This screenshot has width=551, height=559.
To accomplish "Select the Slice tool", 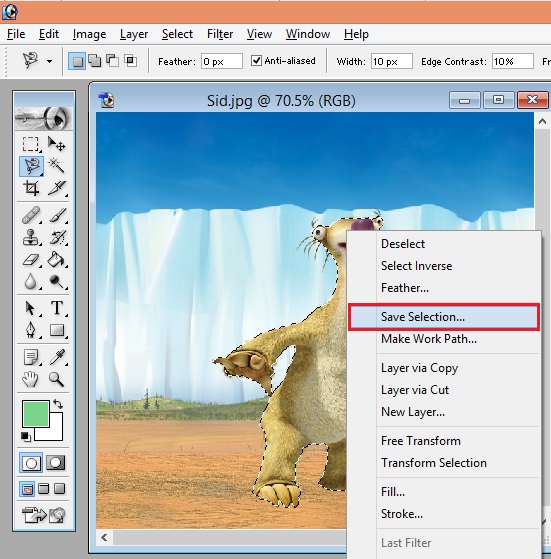I will click(56, 188).
